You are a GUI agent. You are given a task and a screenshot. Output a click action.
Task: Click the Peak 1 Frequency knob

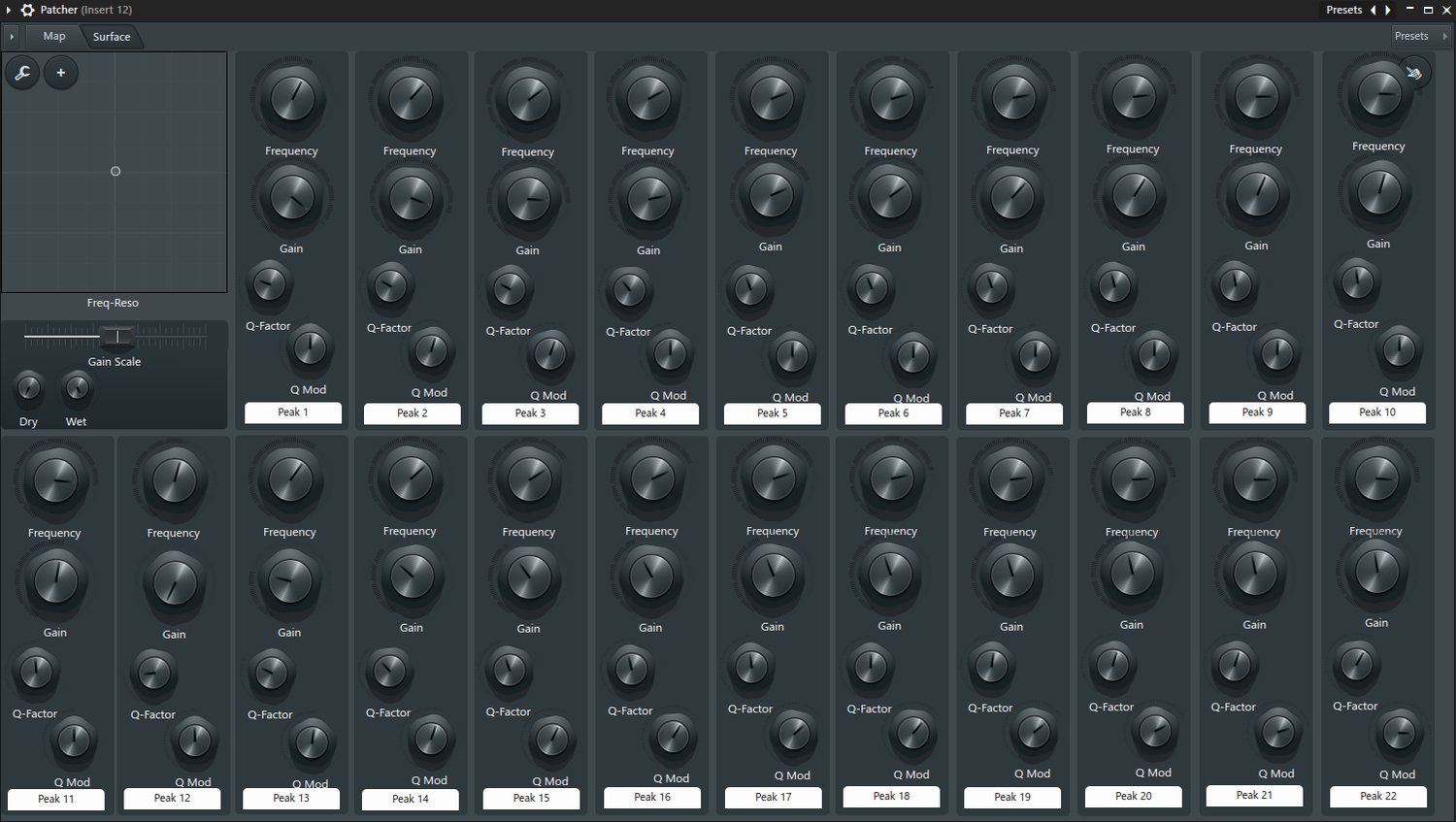(291, 98)
